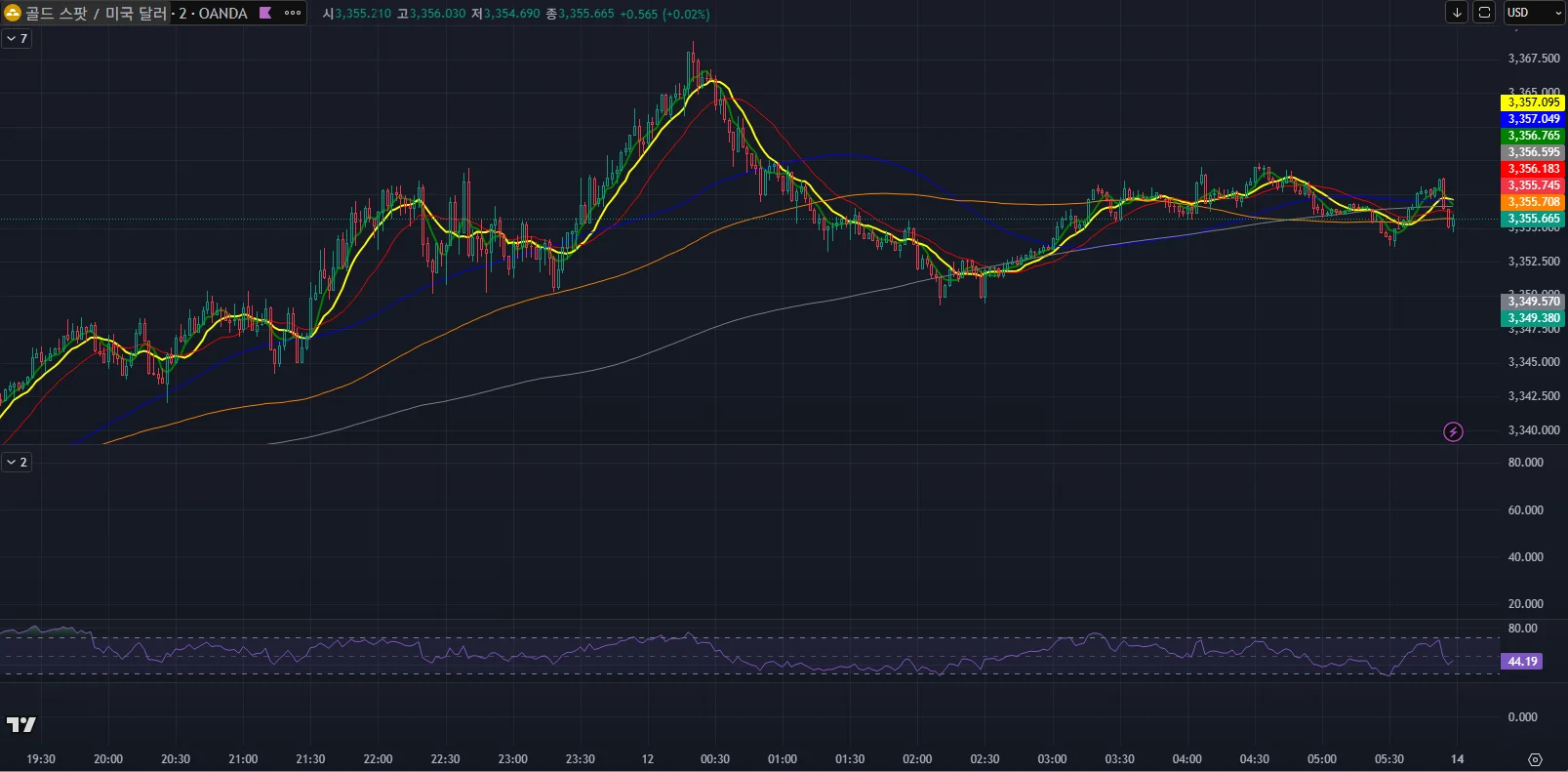Click the gray 3,349.570 price label
The height and width of the screenshot is (772, 1568).
[1532, 302]
